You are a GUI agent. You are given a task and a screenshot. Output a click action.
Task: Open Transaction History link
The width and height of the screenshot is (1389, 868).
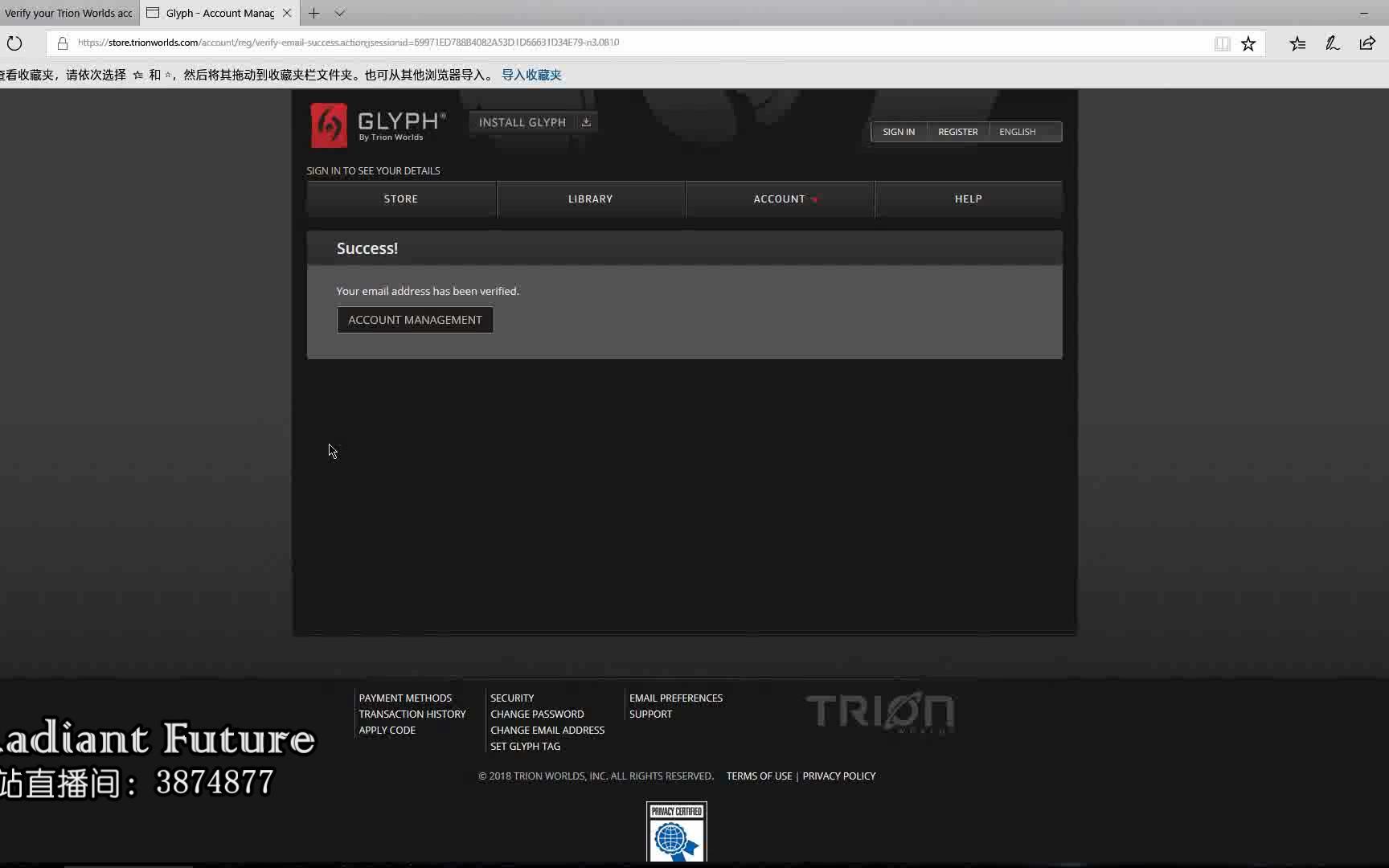(x=412, y=714)
